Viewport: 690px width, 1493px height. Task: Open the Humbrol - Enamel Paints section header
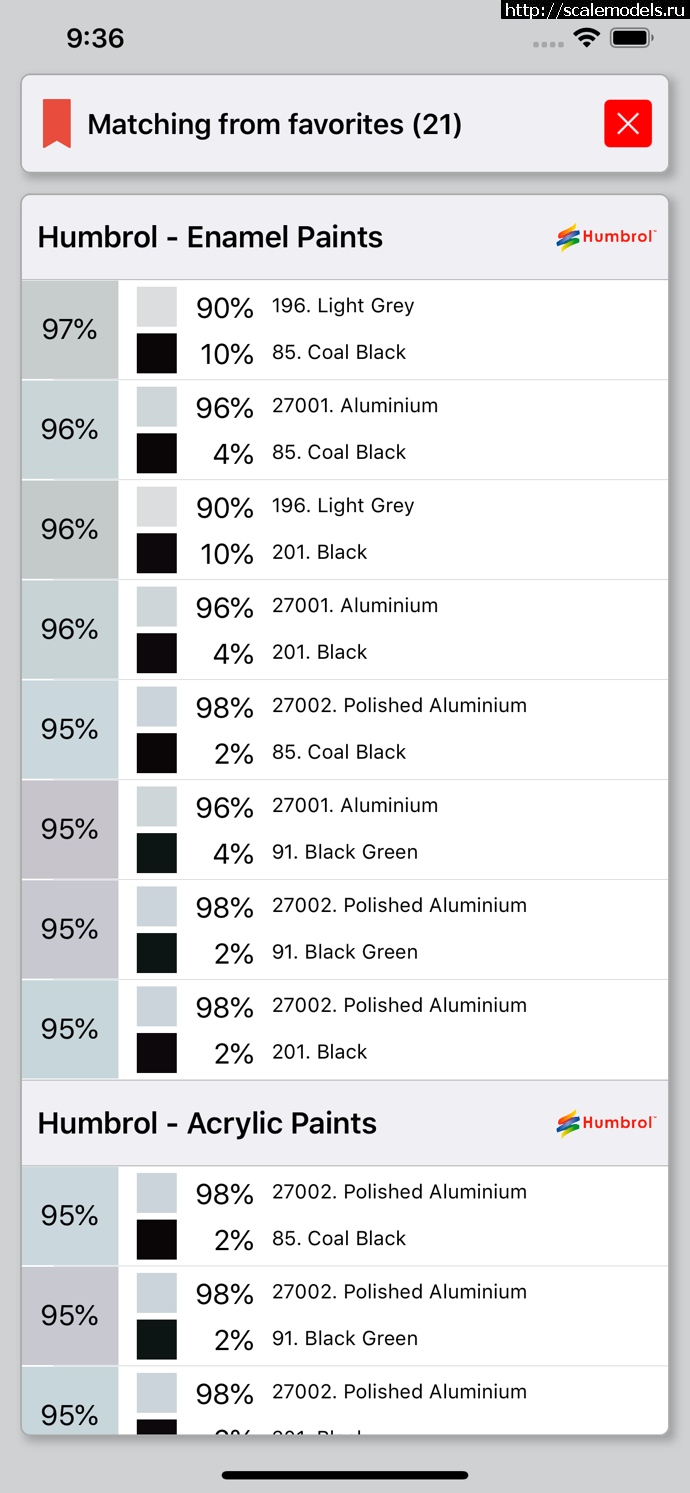[345, 237]
